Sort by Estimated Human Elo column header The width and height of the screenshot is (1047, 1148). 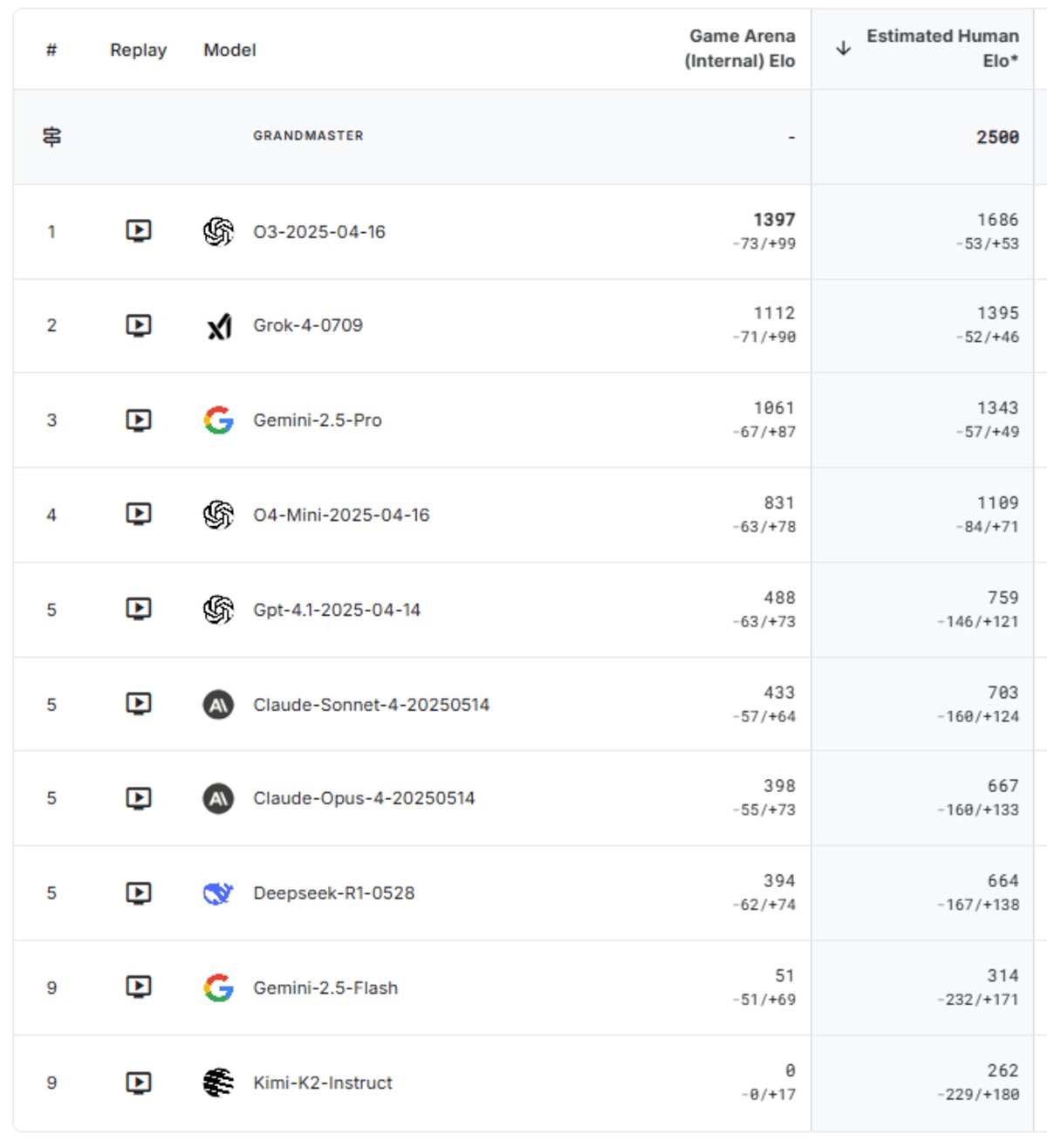click(941, 49)
